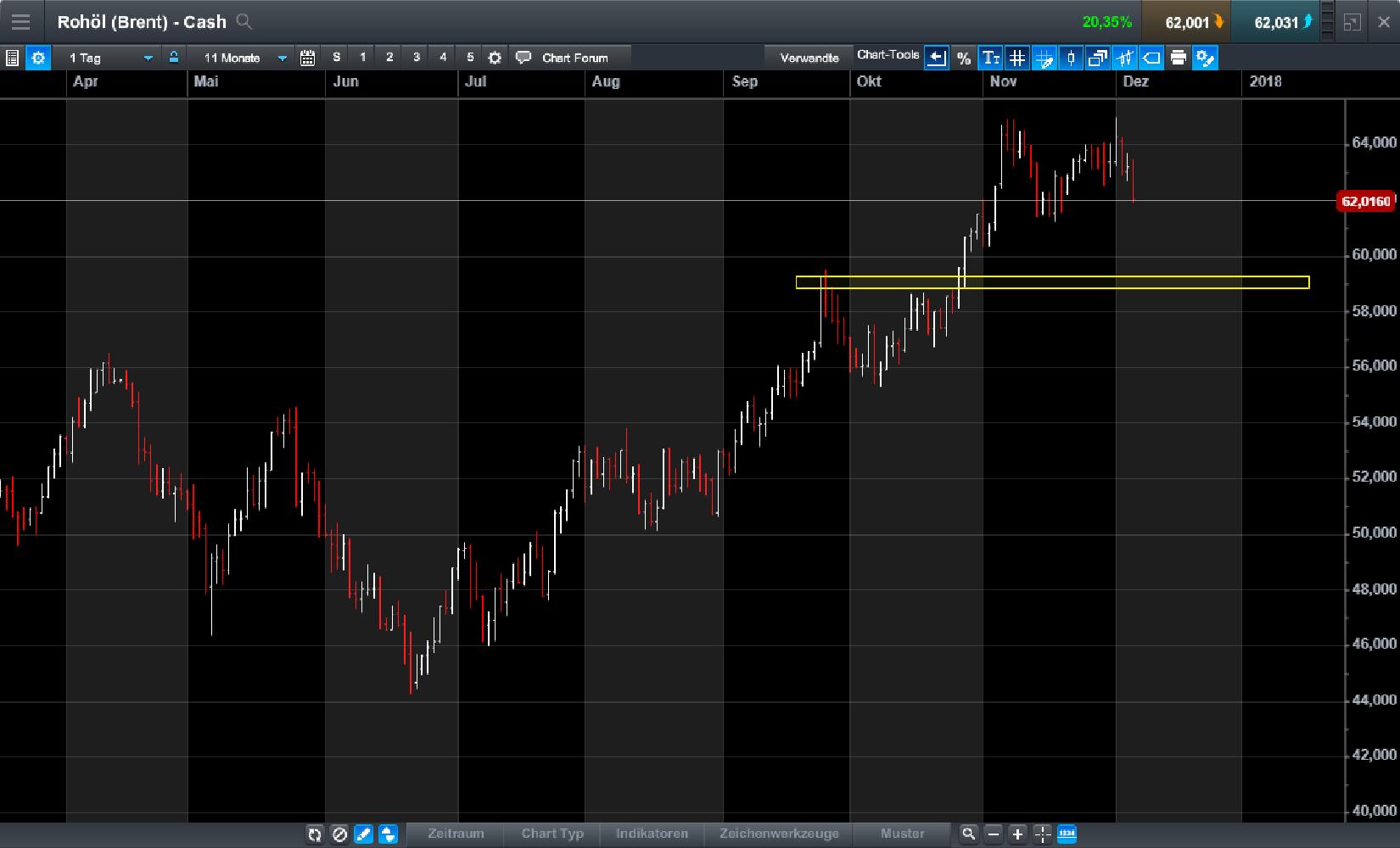Click the buy price 62,031
The height and width of the screenshot is (848, 1400).
(1275, 22)
